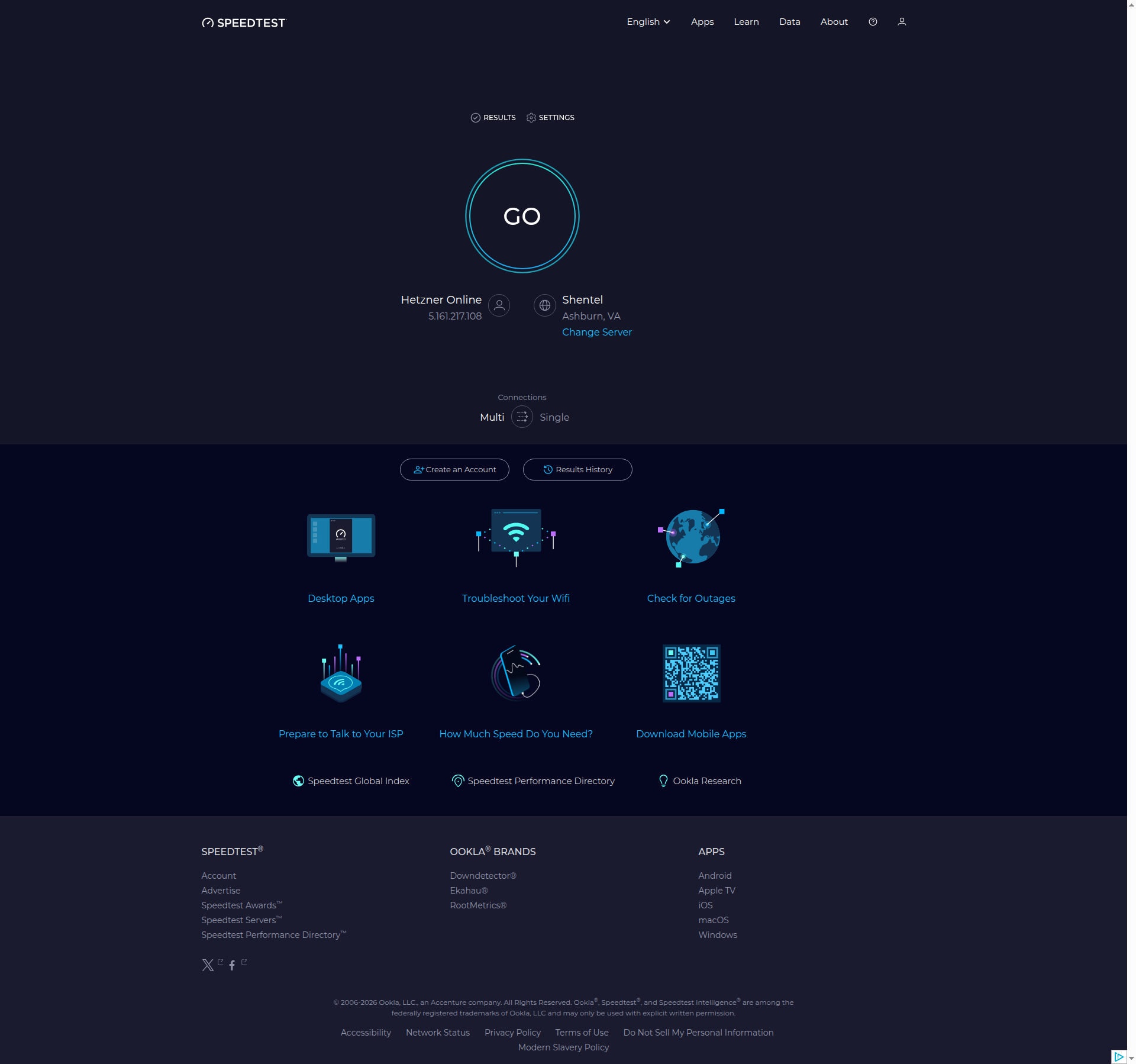Click the Check for Outages globe illustration
Image resolution: width=1136 pixels, height=1064 pixels.
(x=691, y=537)
